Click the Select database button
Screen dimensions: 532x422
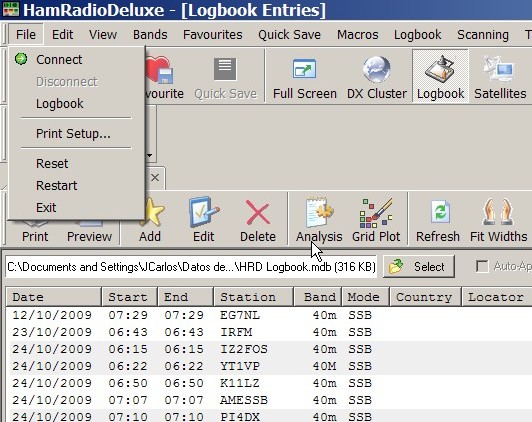[419, 267]
